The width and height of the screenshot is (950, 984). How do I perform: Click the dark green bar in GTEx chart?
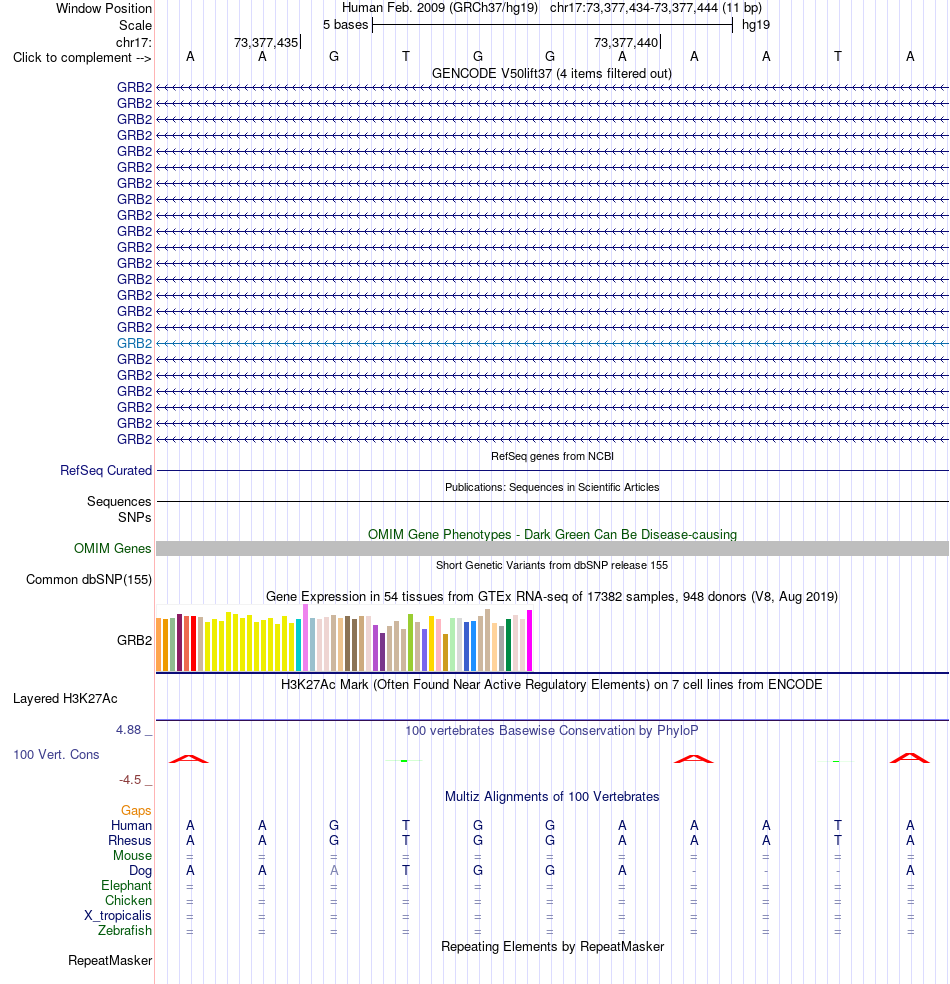pyautogui.click(x=508, y=644)
